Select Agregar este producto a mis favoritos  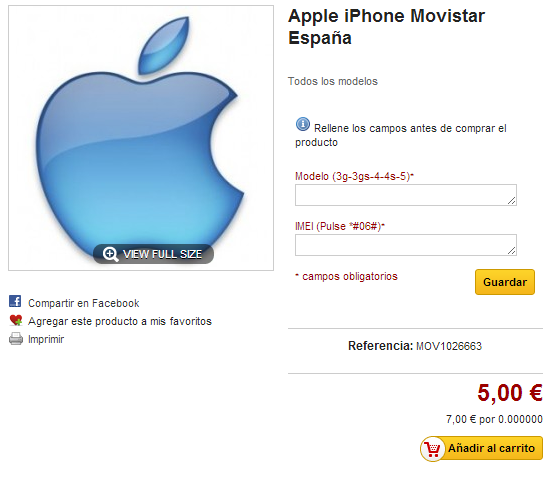click(x=120, y=321)
